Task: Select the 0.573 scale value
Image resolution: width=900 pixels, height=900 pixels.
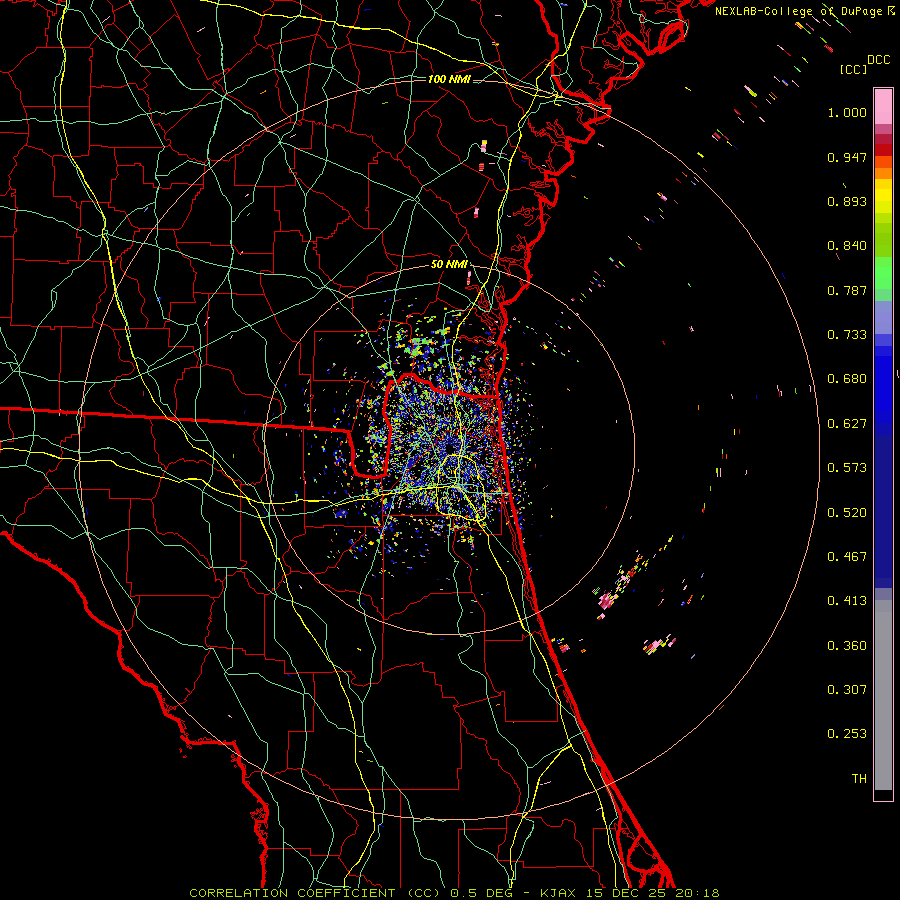Action: coord(847,468)
